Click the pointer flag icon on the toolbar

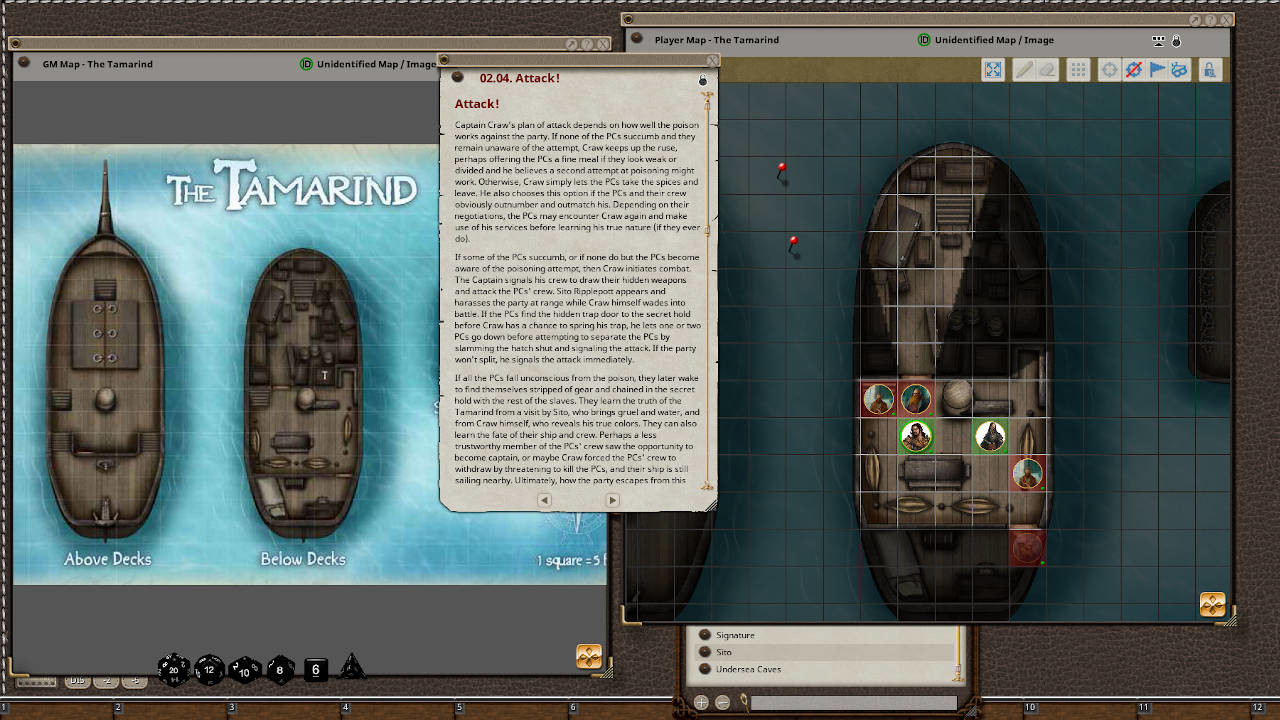pos(1157,69)
